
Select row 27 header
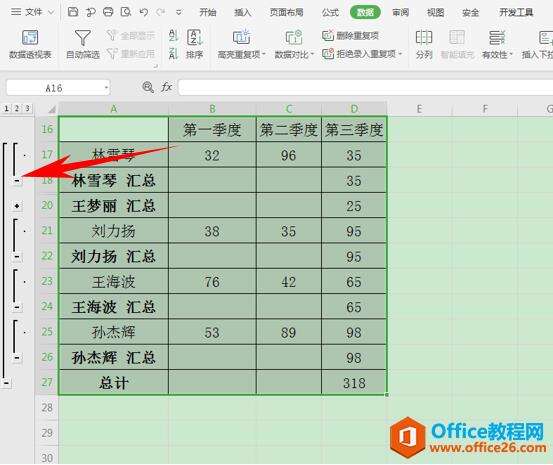click(x=47, y=382)
